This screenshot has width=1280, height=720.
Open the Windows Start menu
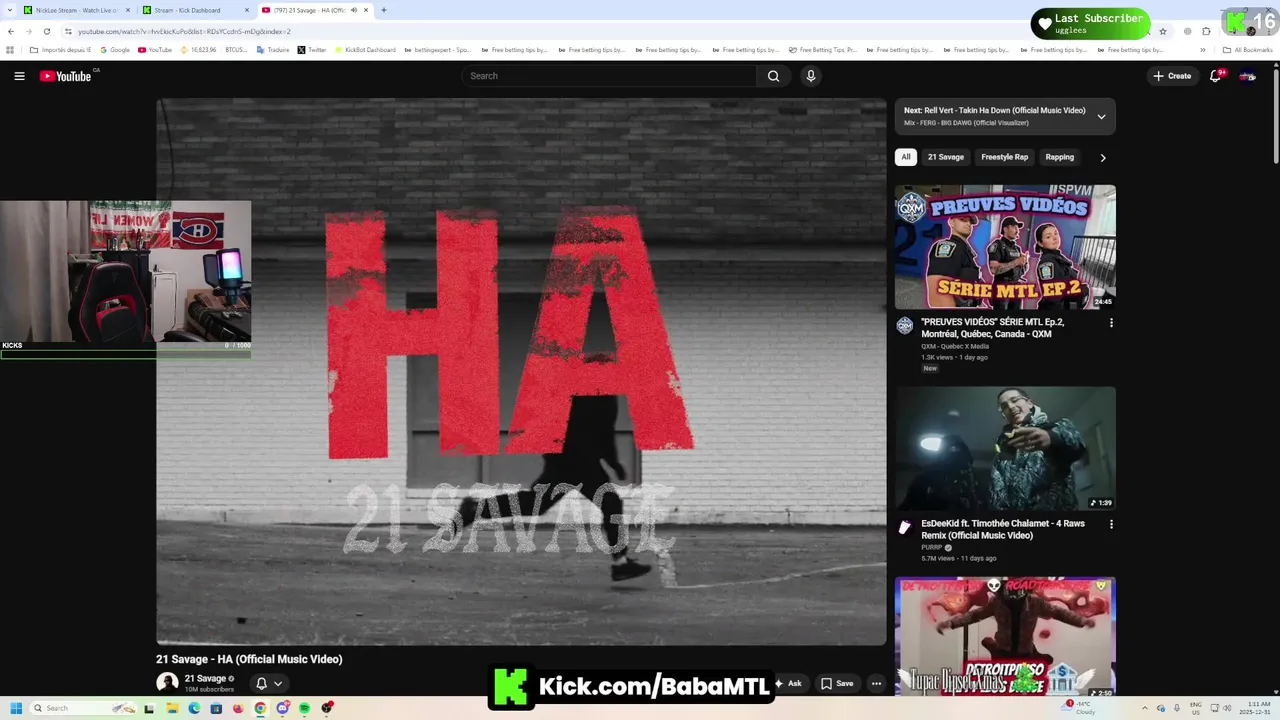[x=16, y=708]
